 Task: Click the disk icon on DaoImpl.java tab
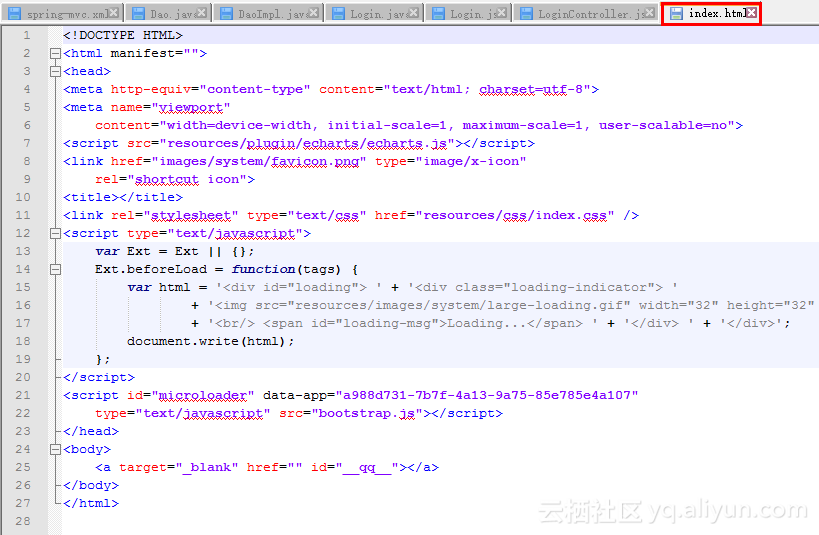pyautogui.click(x=226, y=14)
